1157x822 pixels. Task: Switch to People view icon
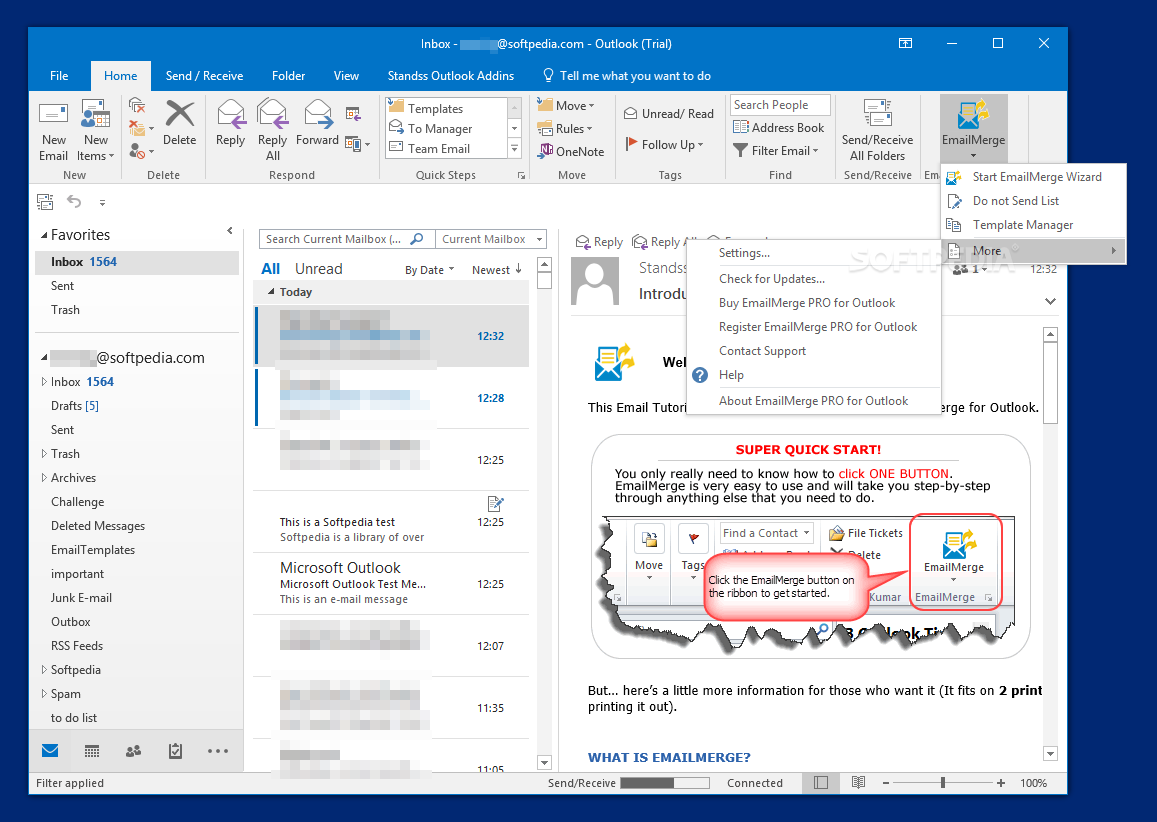[134, 751]
